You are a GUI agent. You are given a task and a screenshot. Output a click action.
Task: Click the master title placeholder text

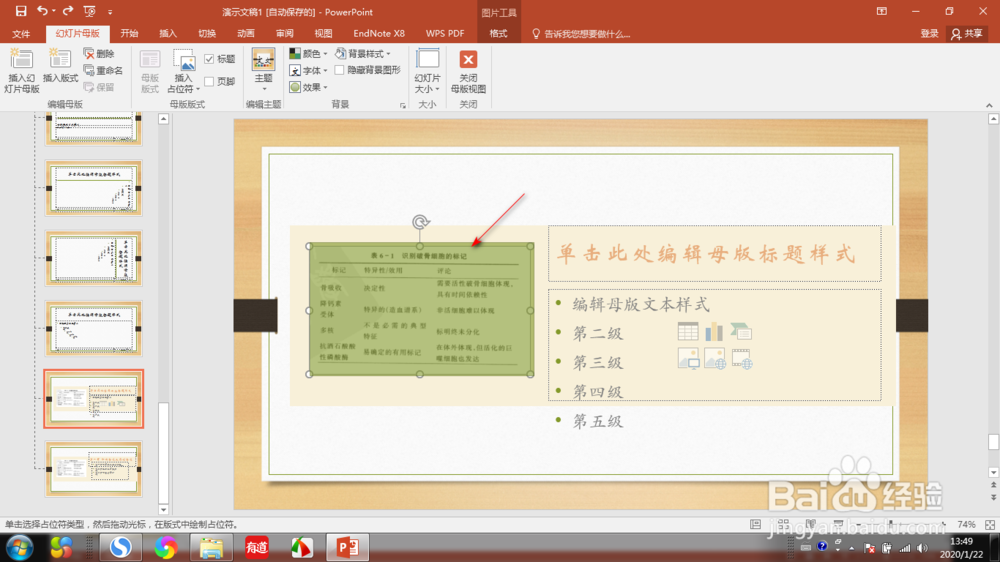pyautogui.click(x=705, y=254)
